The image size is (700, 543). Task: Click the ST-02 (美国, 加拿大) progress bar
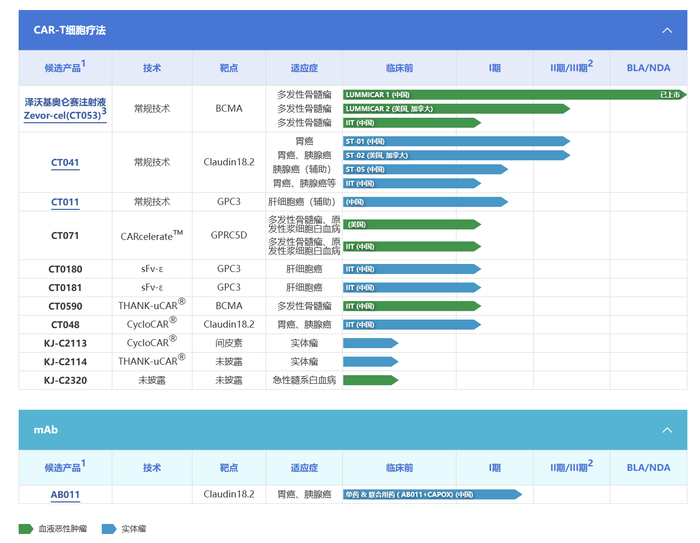tap(456, 155)
